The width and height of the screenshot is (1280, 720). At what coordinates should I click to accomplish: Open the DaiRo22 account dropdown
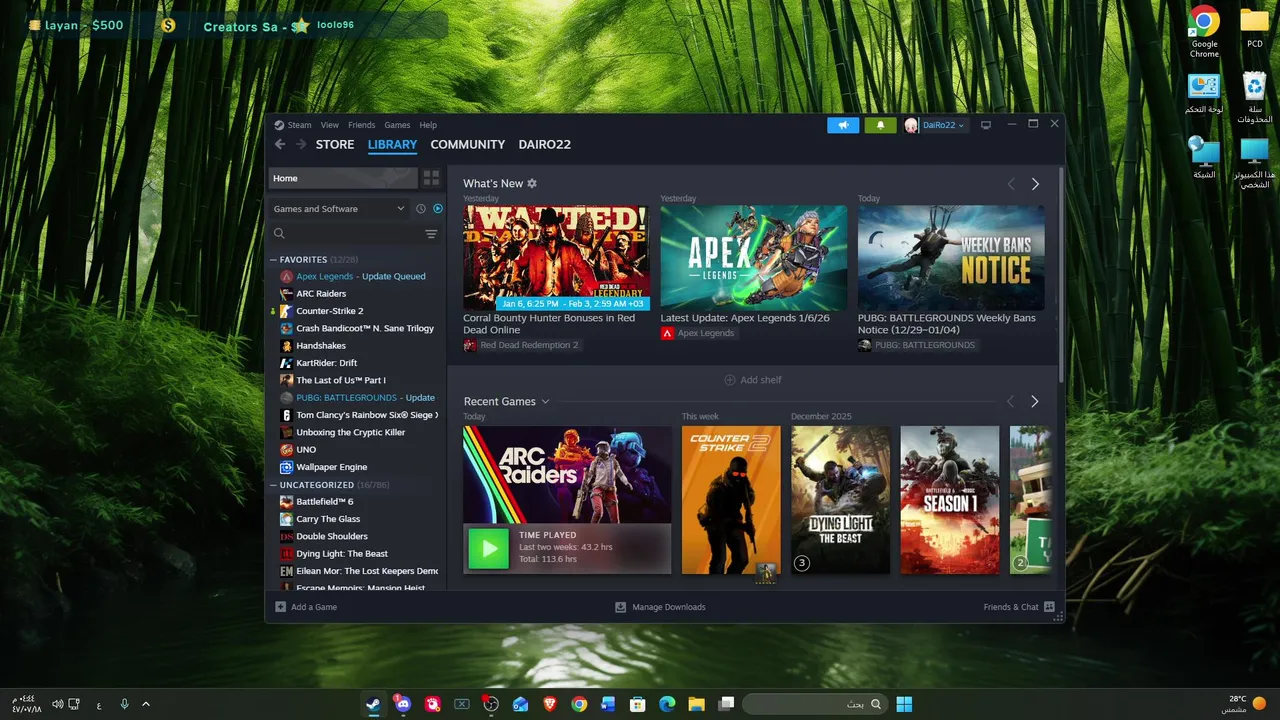[935, 125]
